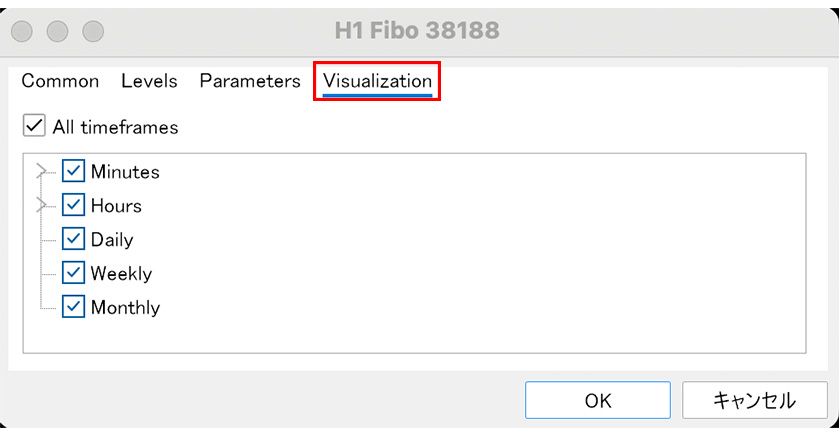Toggle the Weekly timeframe checkbox
The image size is (840, 436).
pyautogui.click(x=73, y=273)
